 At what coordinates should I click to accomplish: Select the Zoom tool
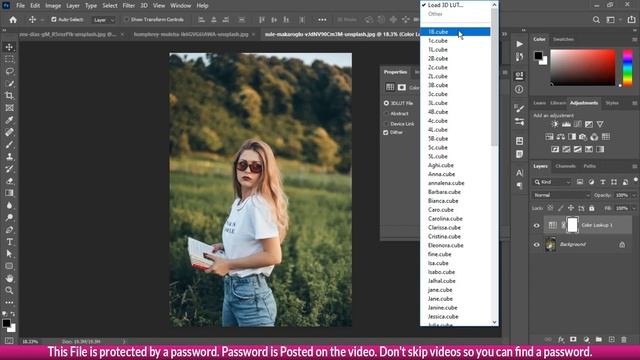click(9, 290)
